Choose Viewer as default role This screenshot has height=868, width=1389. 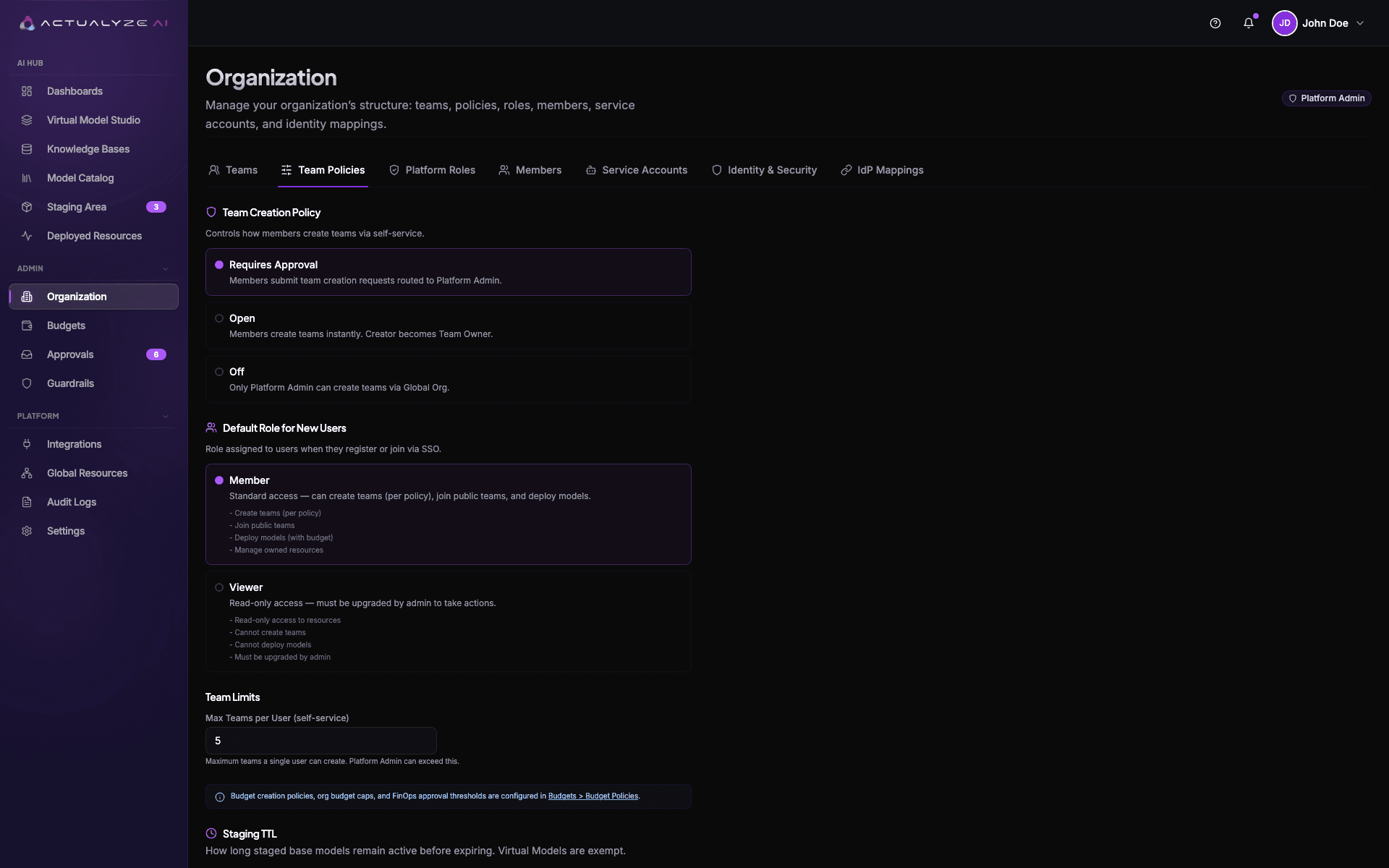pos(449,621)
